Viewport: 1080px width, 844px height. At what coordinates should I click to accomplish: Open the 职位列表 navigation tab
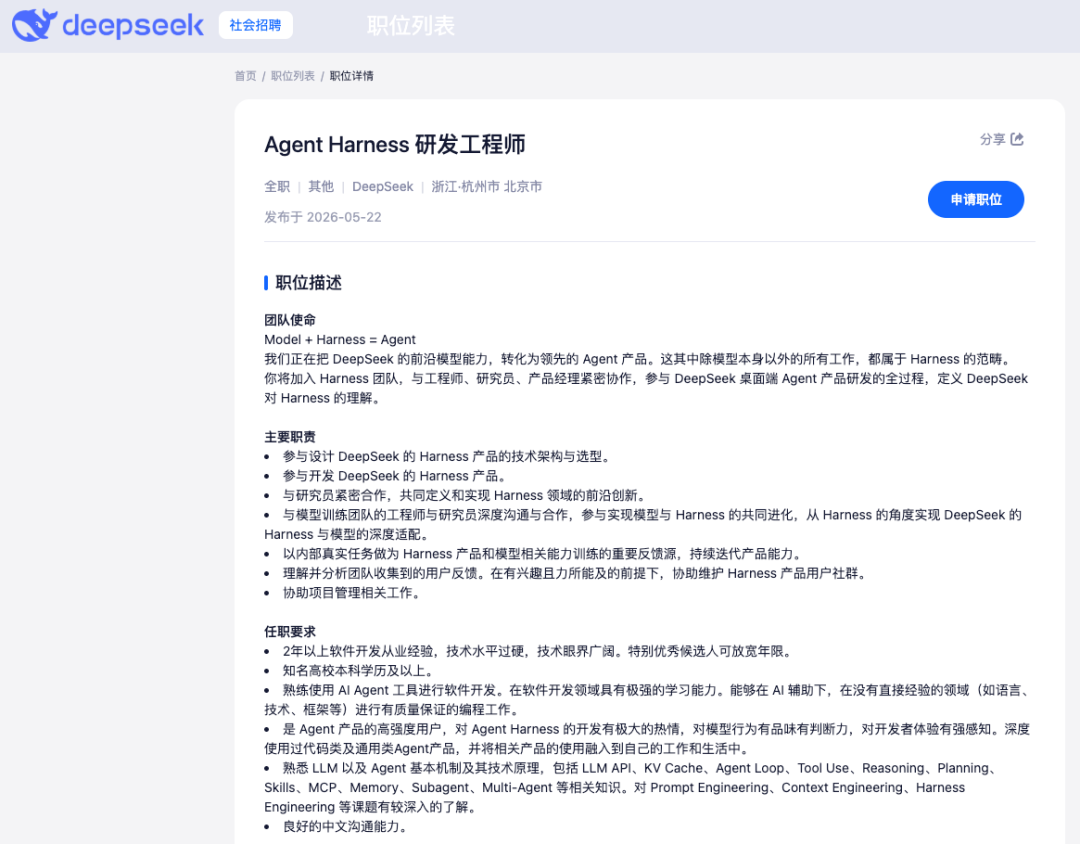tap(411, 25)
